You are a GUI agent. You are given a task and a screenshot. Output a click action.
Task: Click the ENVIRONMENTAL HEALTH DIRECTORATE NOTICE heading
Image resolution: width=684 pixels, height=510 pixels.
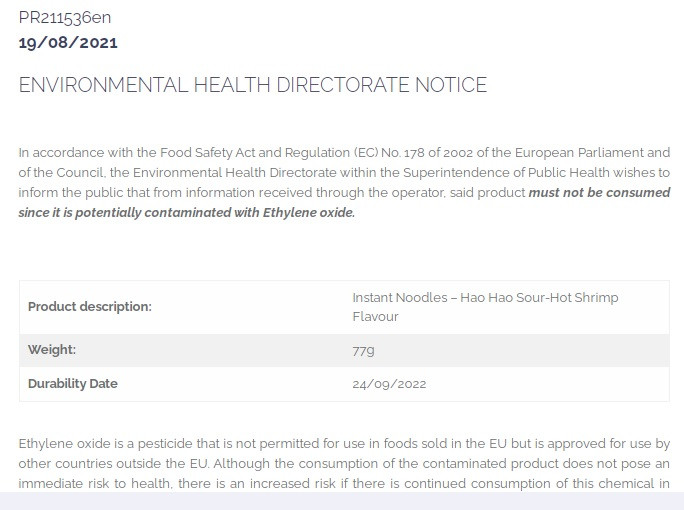253,85
